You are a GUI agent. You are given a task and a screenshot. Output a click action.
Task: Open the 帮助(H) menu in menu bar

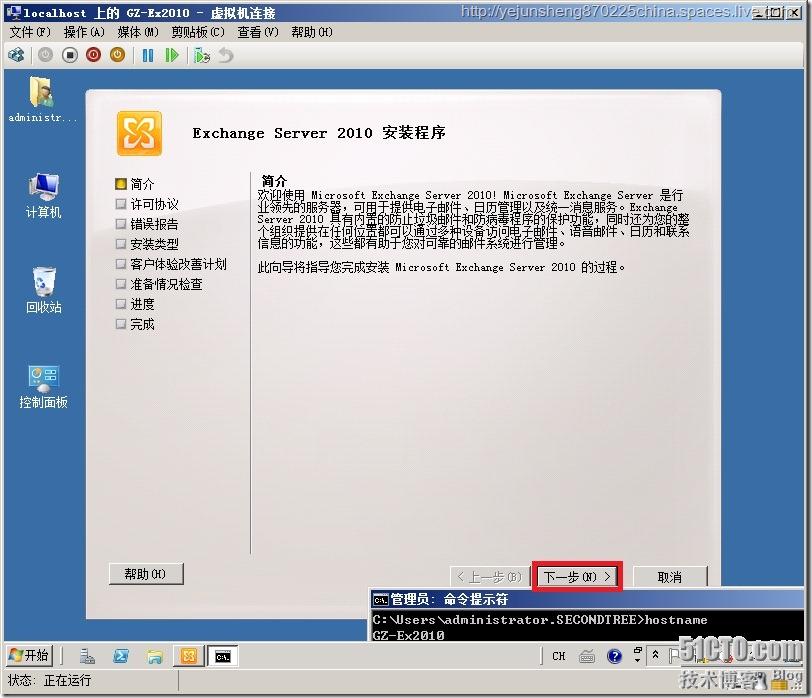click(312, 32)
